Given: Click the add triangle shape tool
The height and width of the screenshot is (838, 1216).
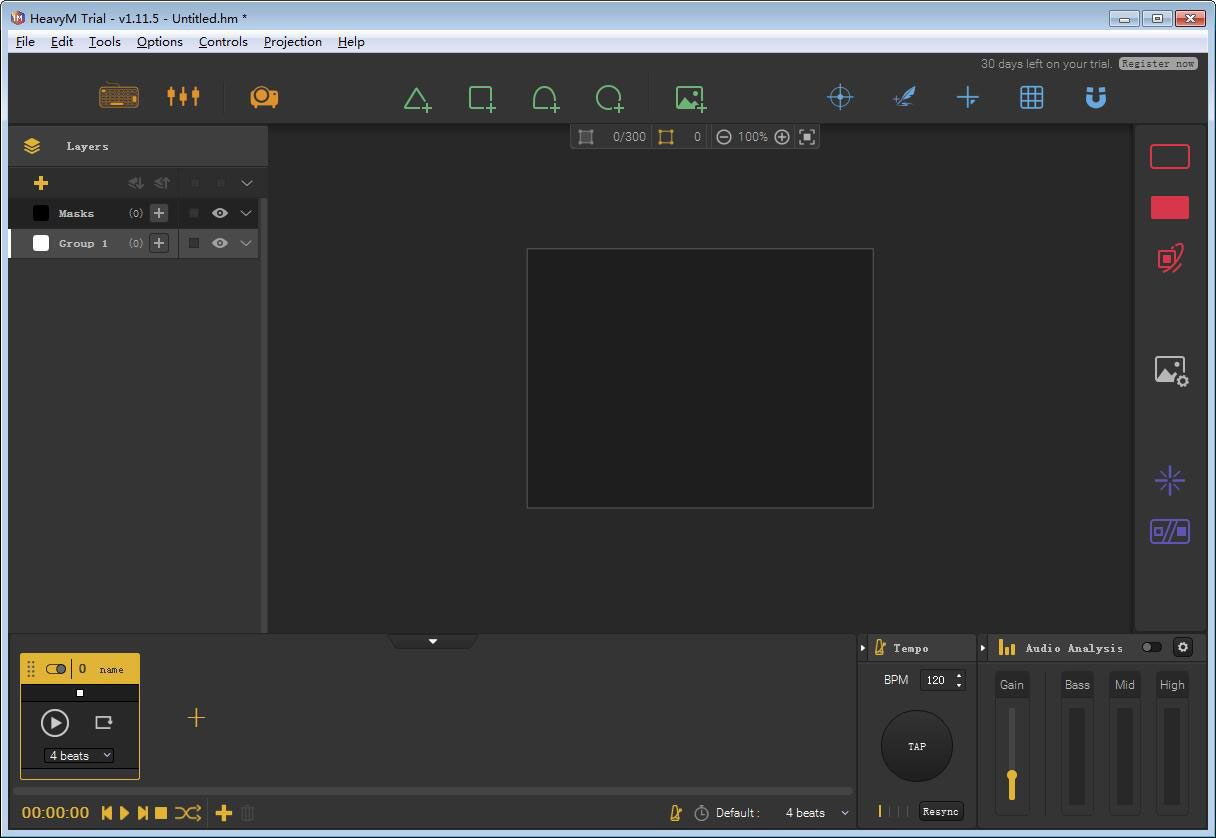Looking at the screenshot, I should pyautogui.click(x=417, y=98).
